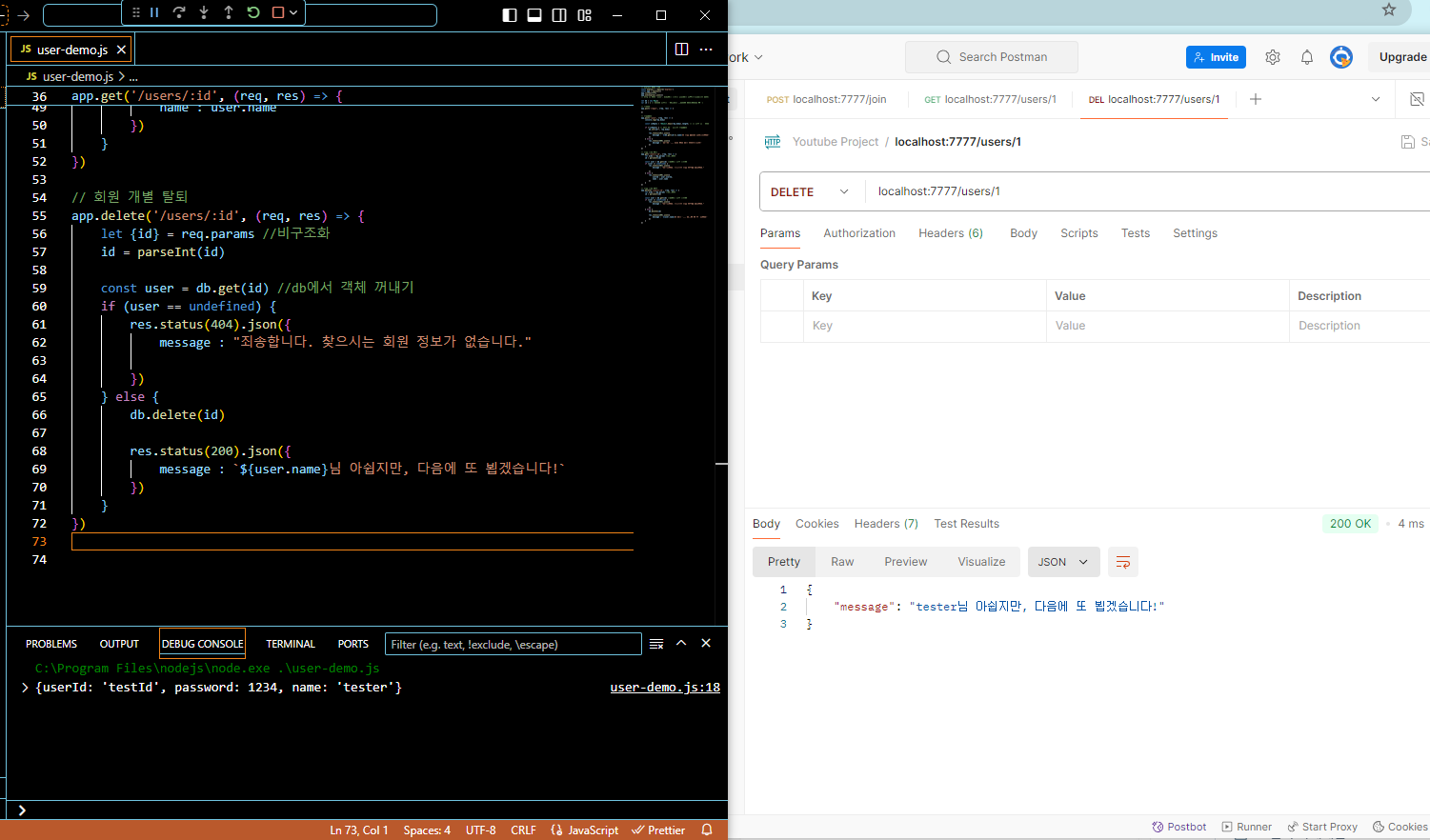The image size is (1430, 840).
Task: Expand the logged userId object in debug console
Action: coord(25,687)
